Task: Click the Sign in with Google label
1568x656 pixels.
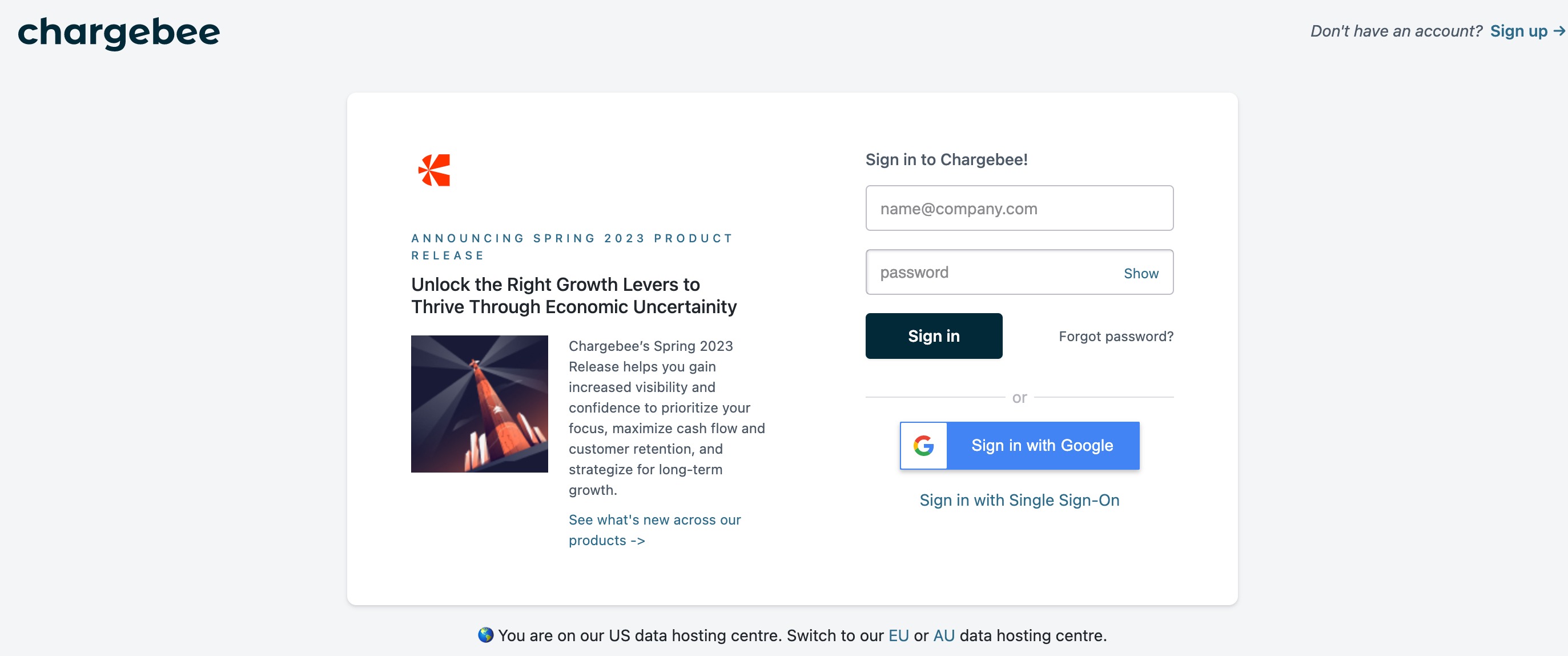Action: pyautogui.click(x=1042, y=445)
